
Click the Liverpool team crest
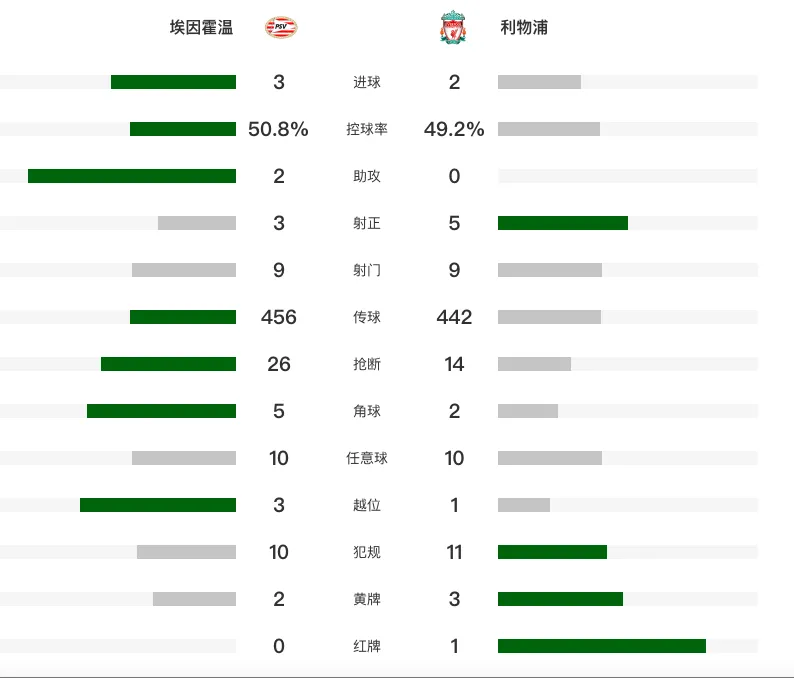click(x=453, y=27)
